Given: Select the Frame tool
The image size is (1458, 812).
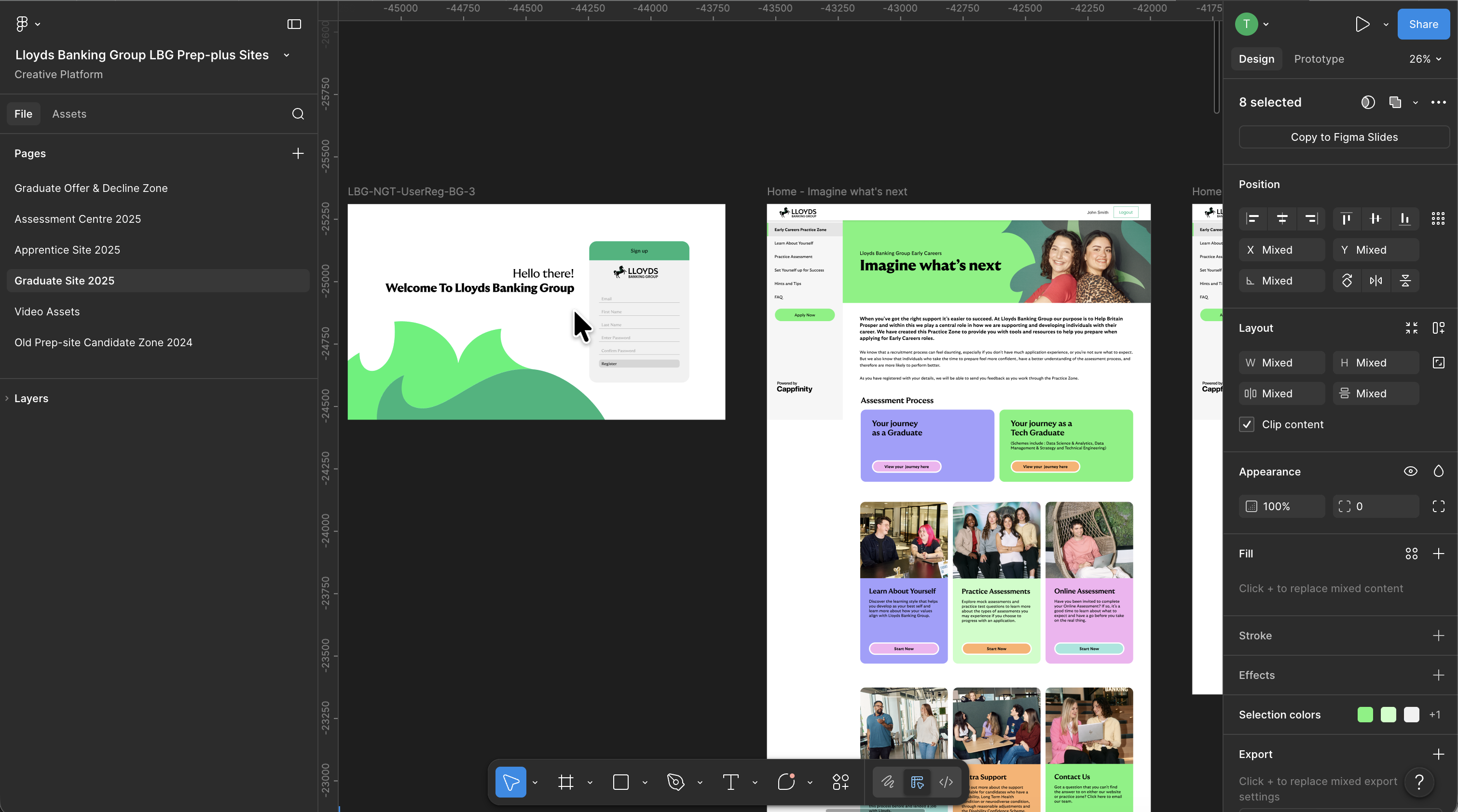Looking at the screenshot, I should click(566, 782).
